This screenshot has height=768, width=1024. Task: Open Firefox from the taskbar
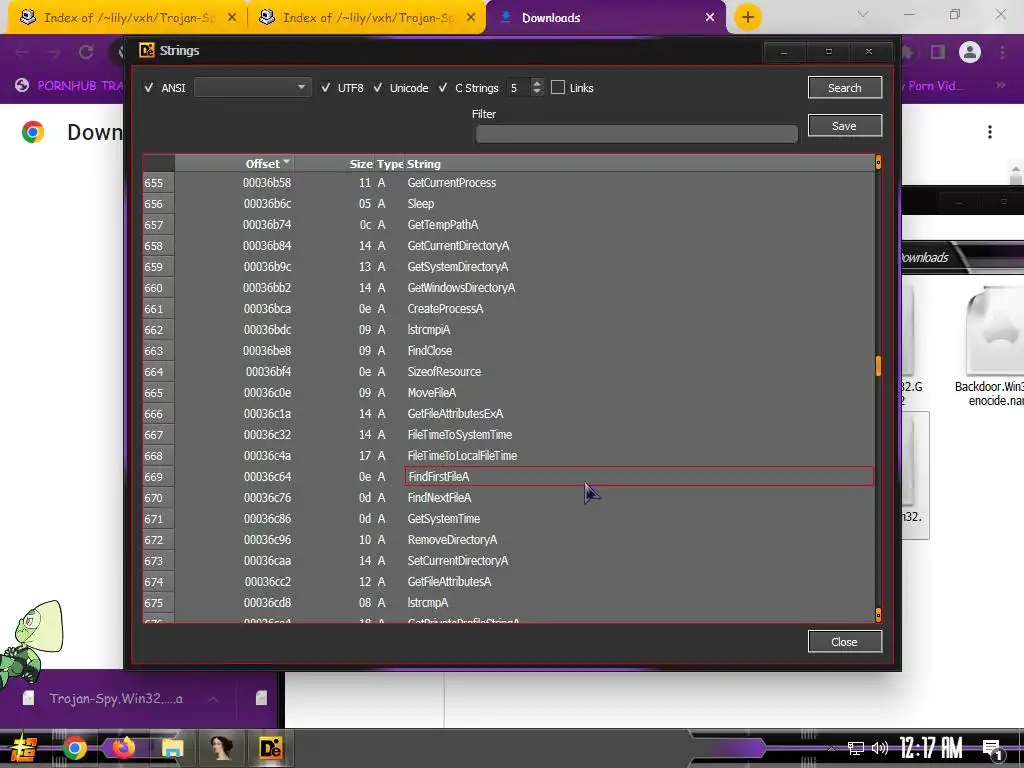[x=123, y=748]
